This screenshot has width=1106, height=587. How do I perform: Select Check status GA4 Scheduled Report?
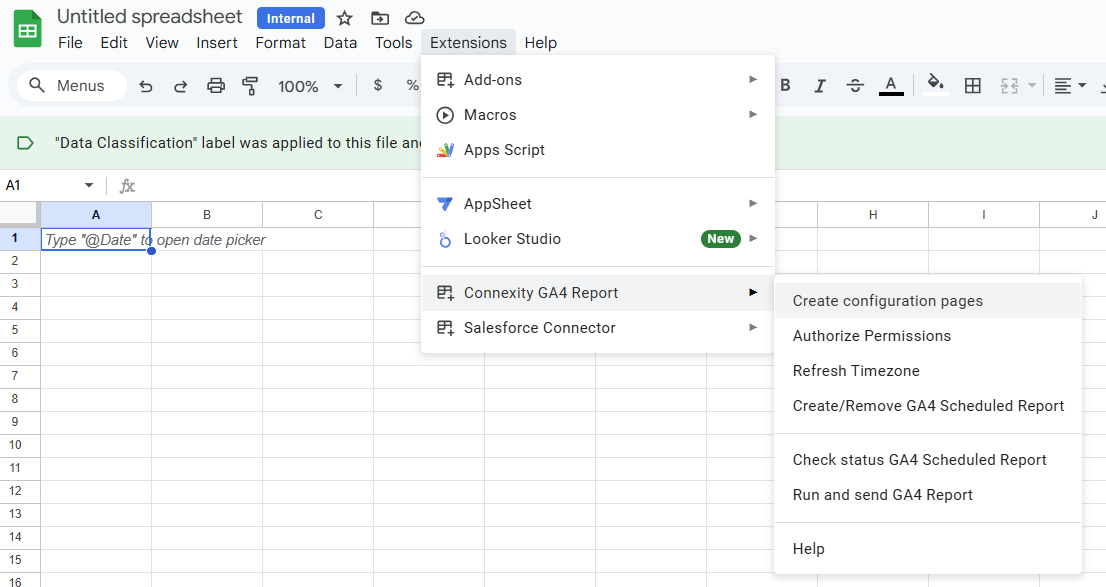(x=928, y=460)
